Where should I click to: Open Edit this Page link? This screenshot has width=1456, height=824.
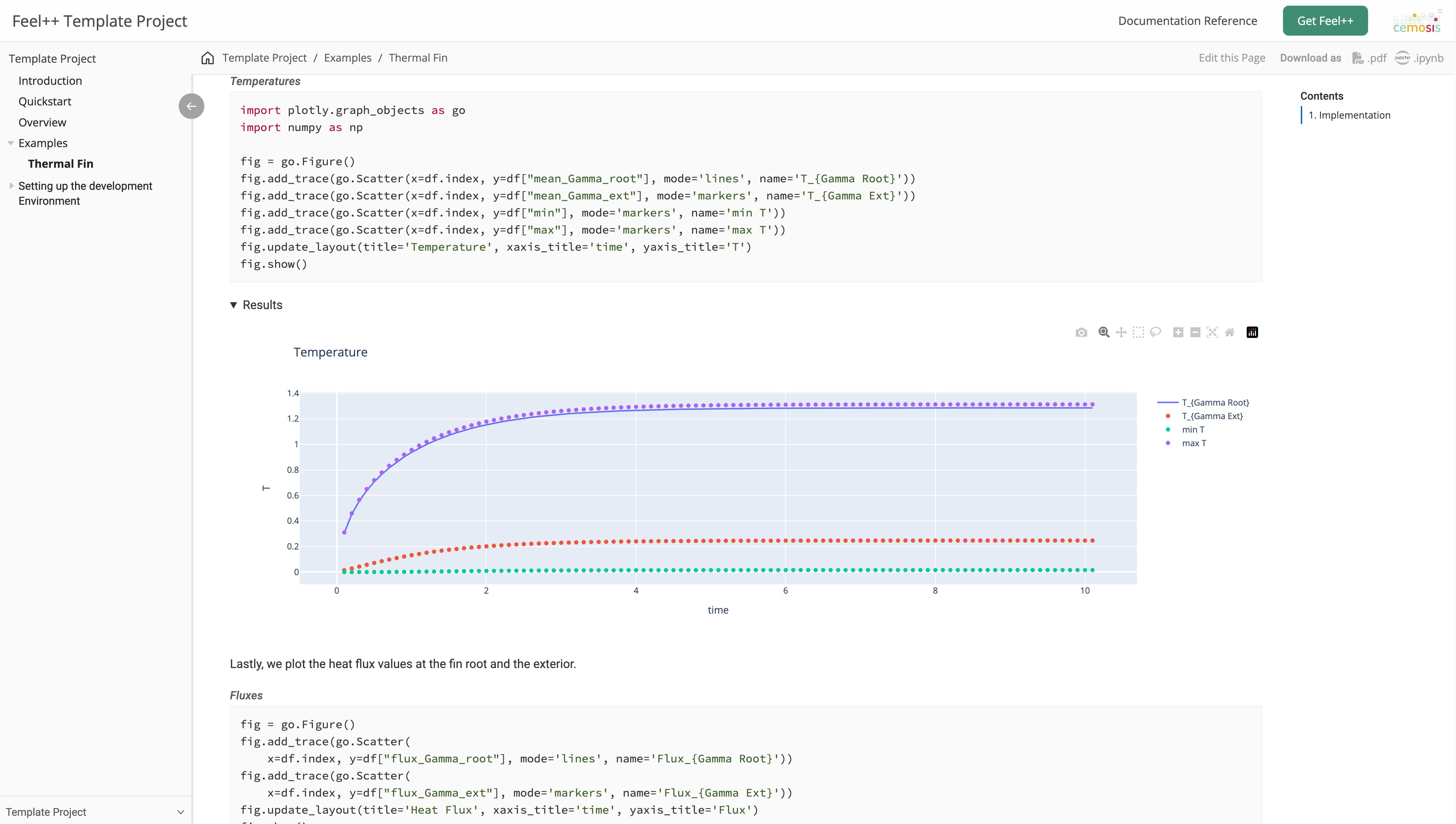tap(1231, 58)
